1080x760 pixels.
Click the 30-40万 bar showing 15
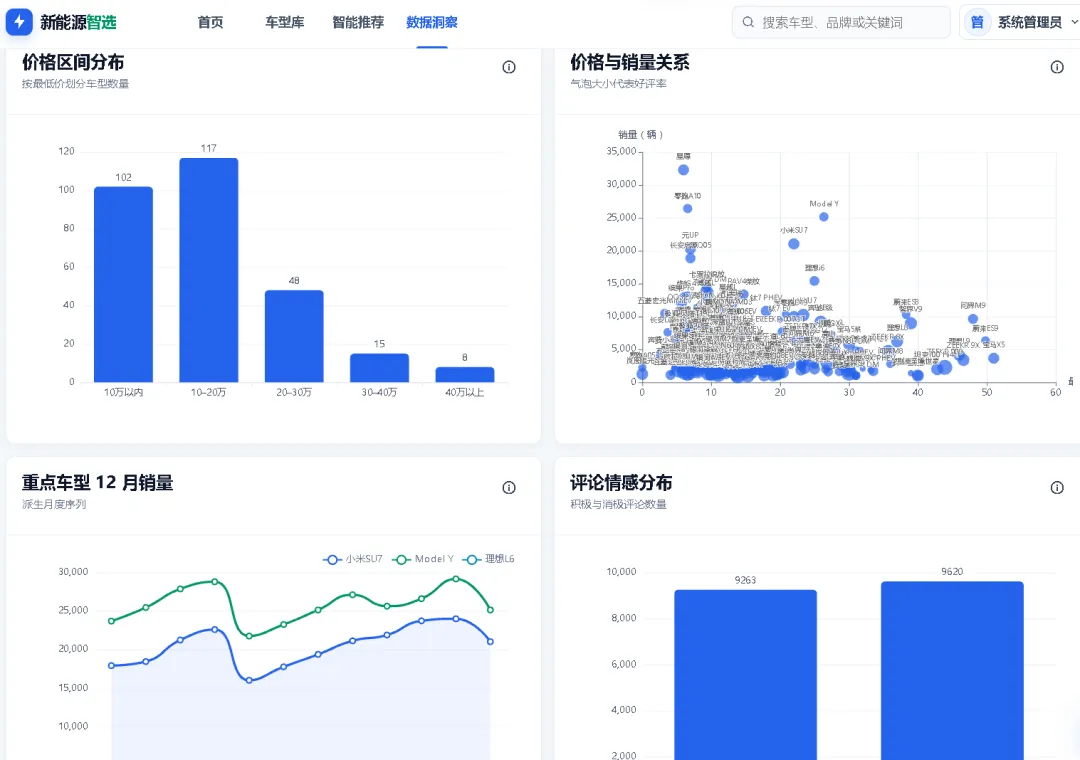(380, 368)
